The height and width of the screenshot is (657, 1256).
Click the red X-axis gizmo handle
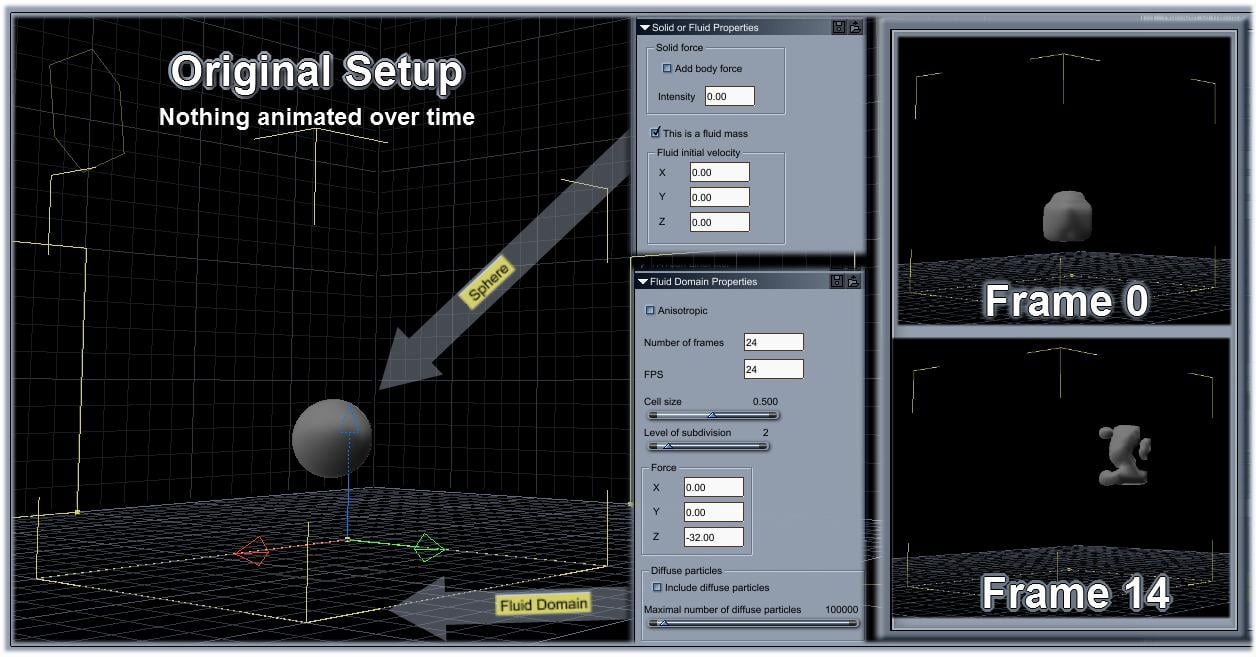(252, 550)
